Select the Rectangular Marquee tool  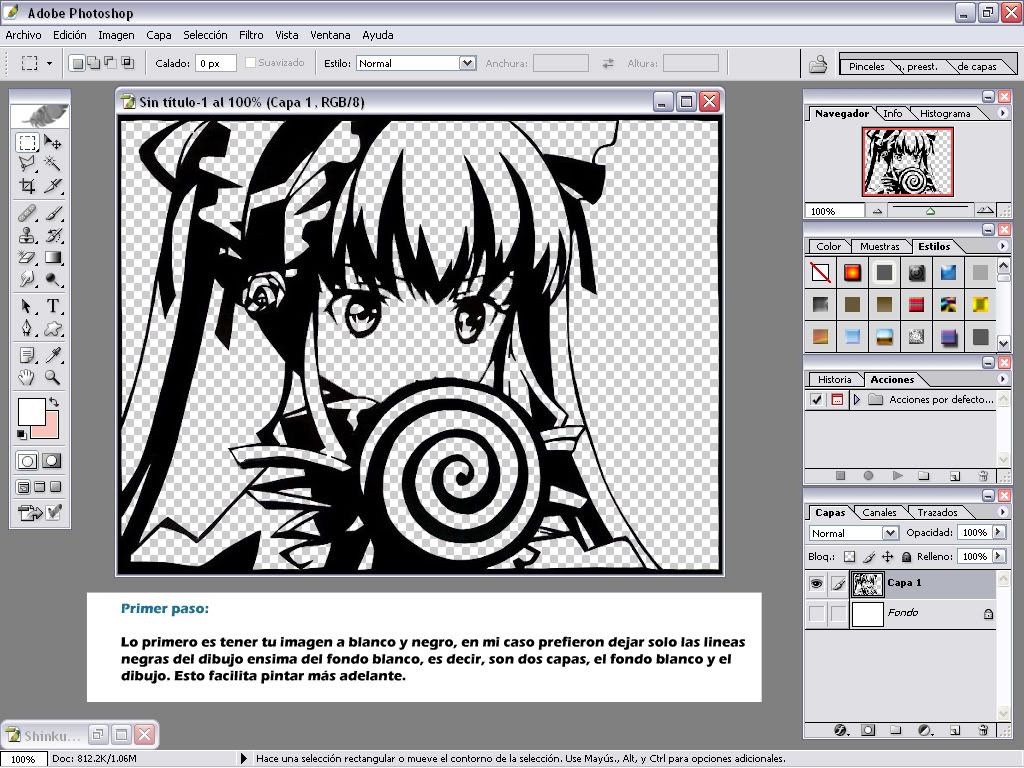click(27, 142)
